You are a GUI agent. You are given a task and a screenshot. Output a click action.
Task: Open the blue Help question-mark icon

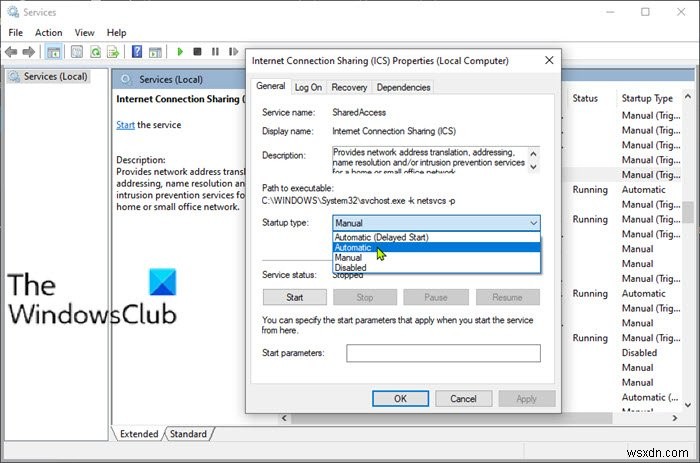coord(137,52)
